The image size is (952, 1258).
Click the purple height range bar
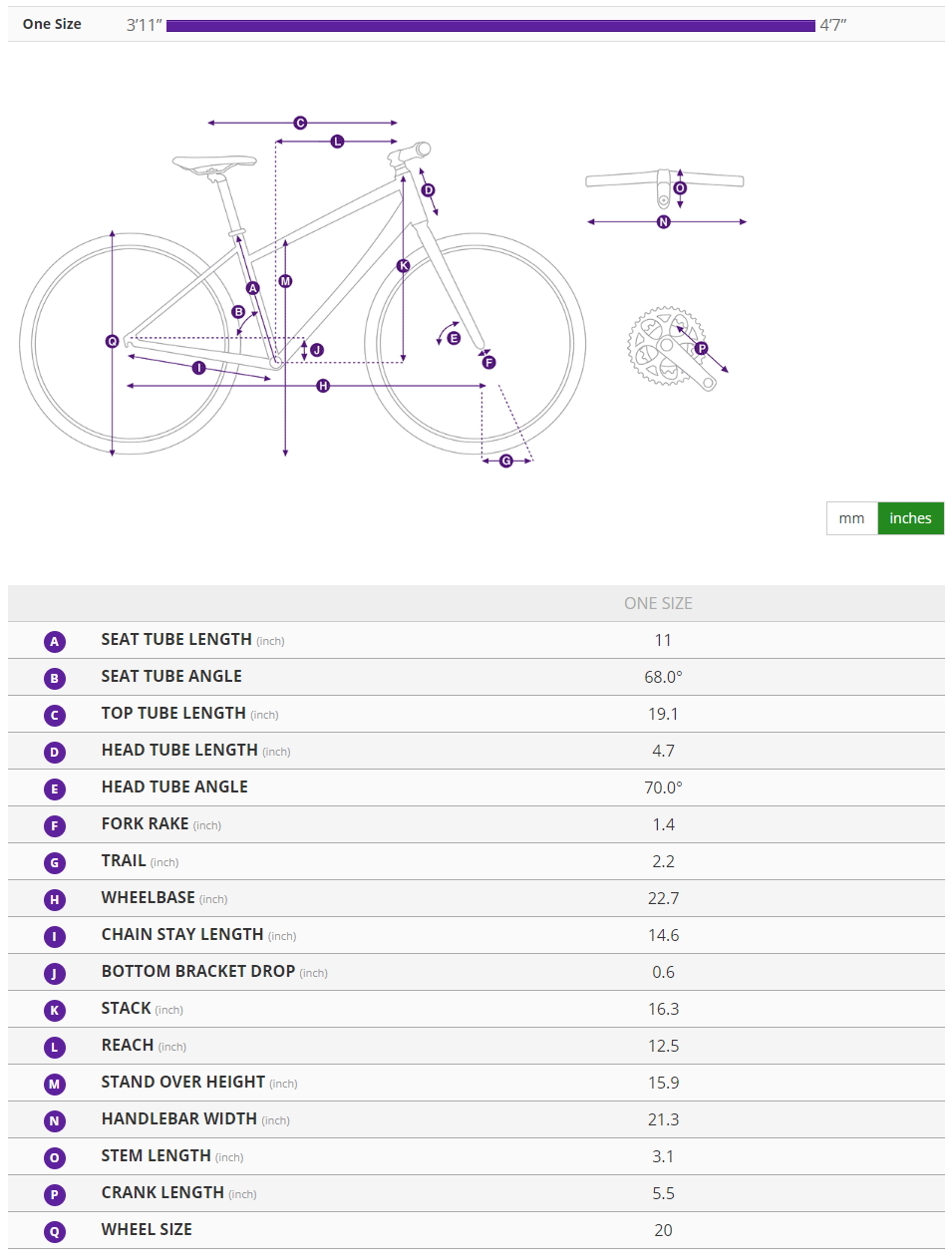[x=490, y=25]
